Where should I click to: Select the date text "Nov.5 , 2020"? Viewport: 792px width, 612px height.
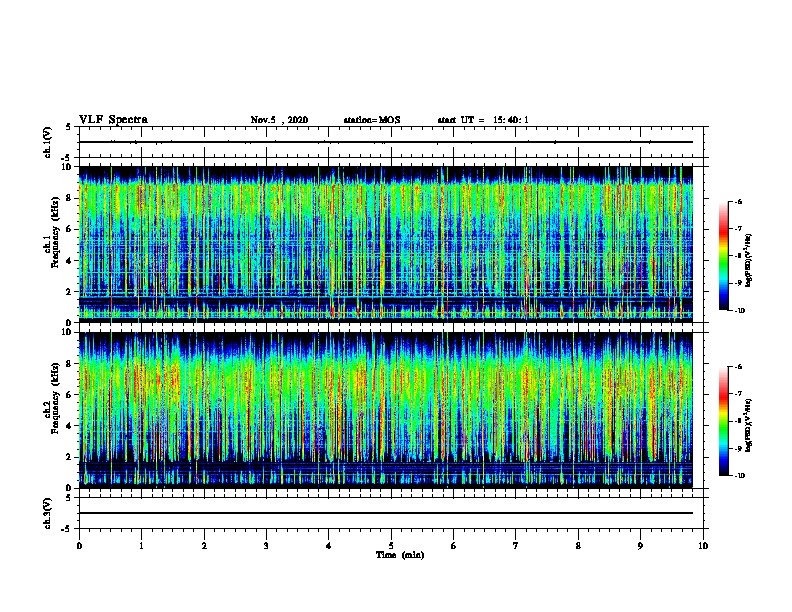click(x=279, y=120)
